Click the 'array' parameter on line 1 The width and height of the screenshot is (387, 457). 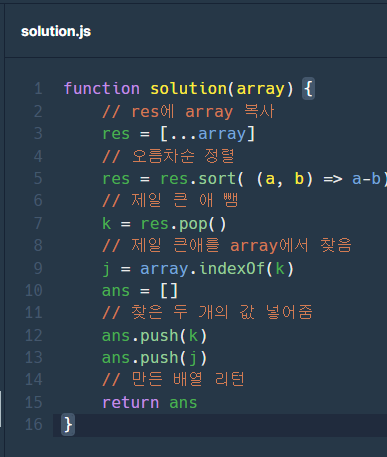[260, 89]
